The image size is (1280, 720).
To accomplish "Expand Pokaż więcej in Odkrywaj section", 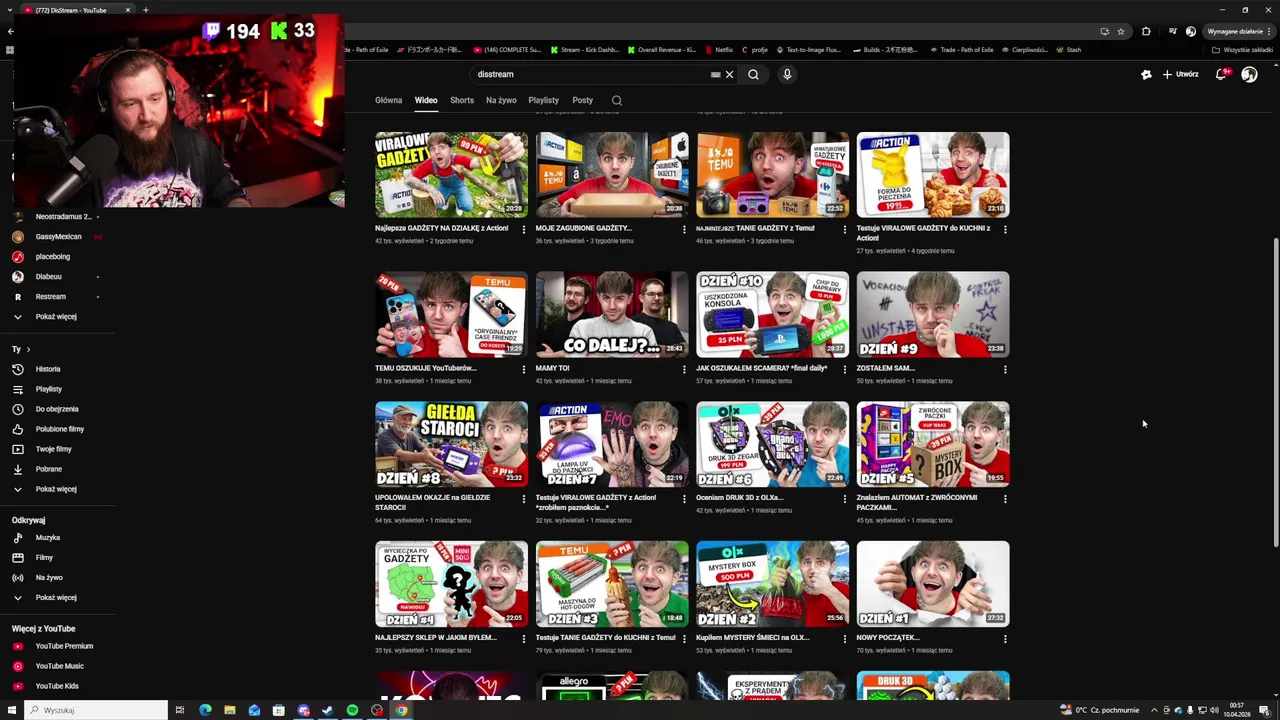I will coord(56,598).
